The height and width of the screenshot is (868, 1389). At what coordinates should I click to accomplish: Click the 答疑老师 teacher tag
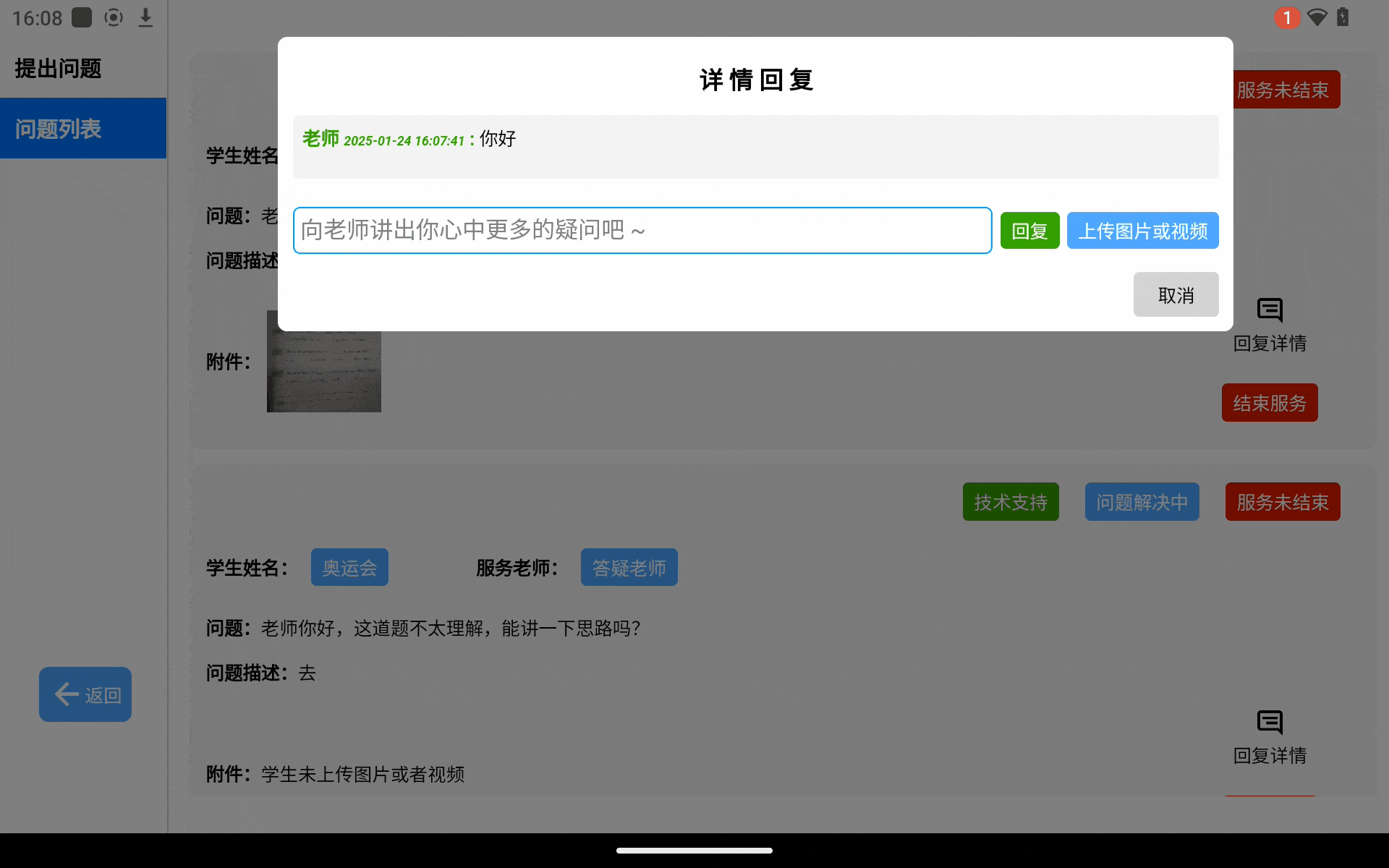click(629, 568)
